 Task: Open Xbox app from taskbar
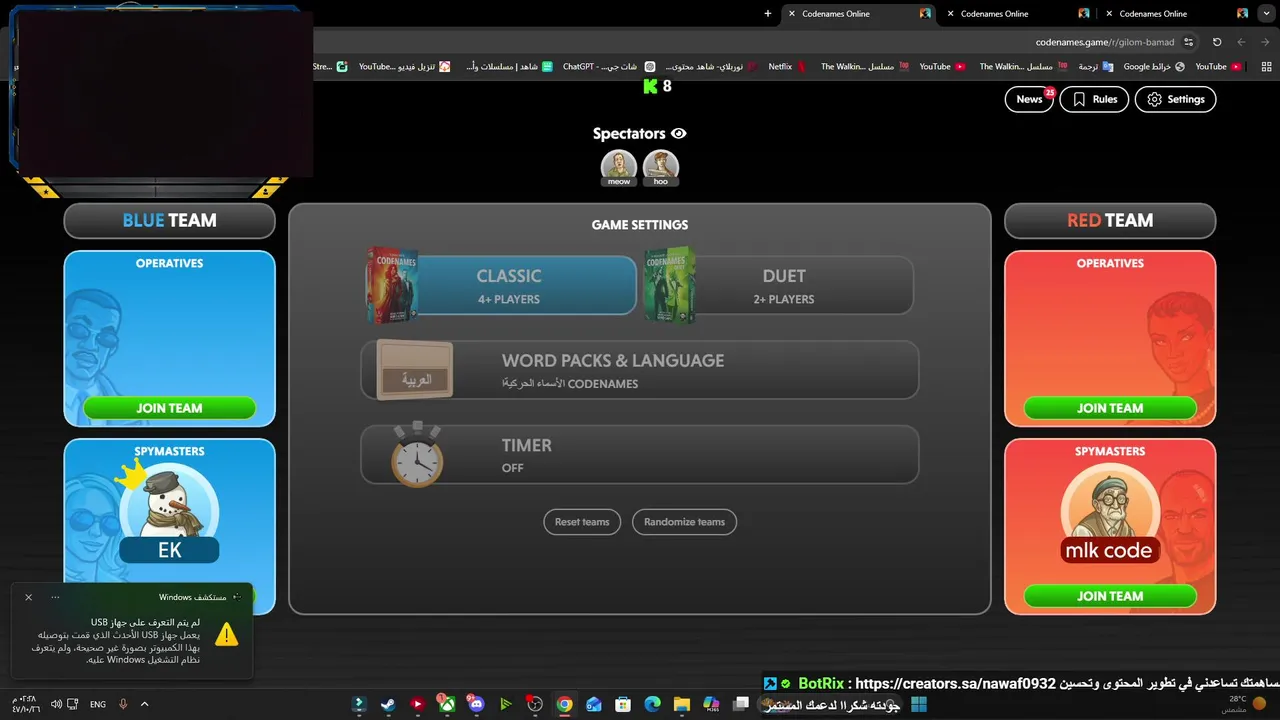(x=447, y=704)
